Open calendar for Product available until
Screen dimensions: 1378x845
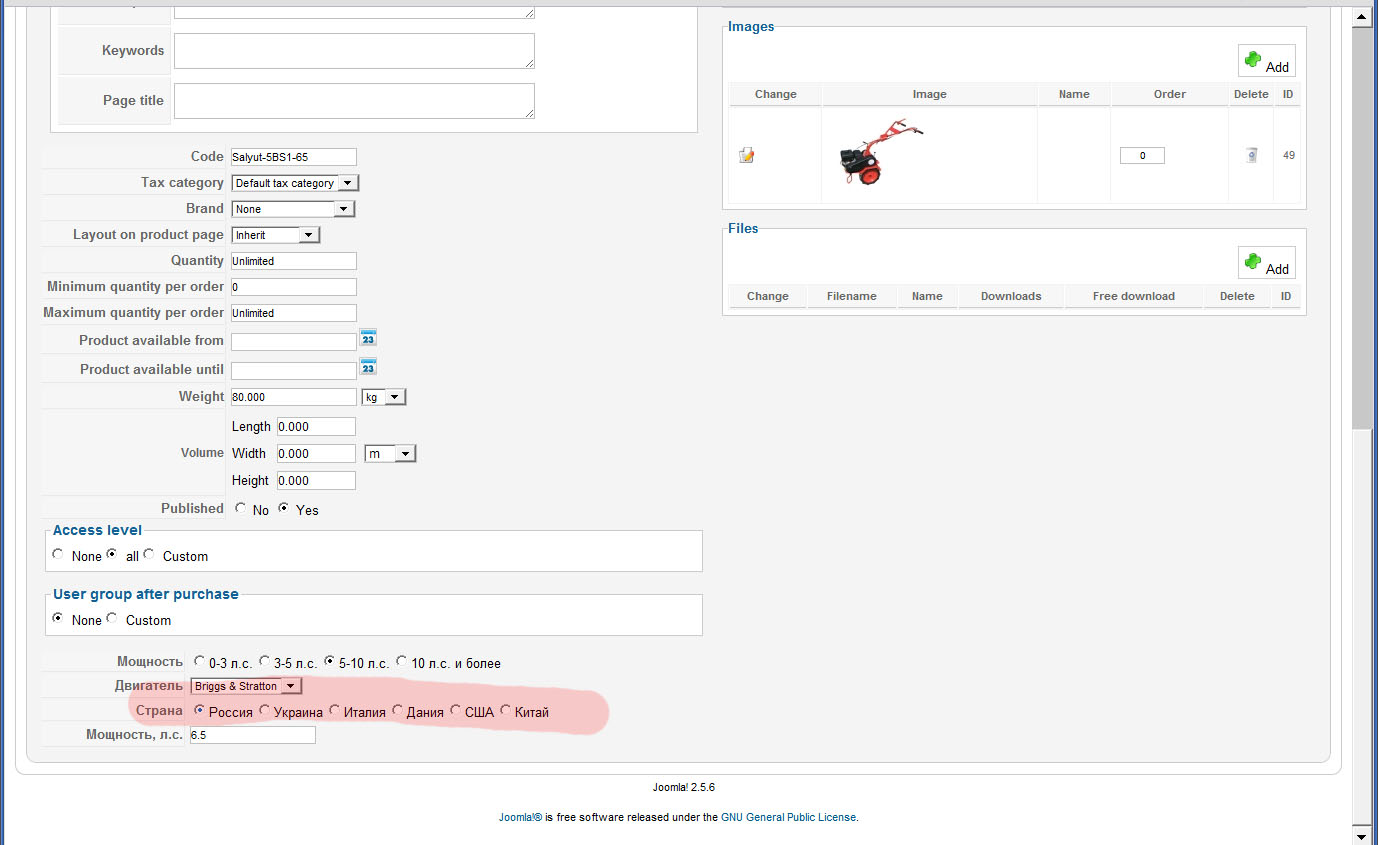pos(368,367)
